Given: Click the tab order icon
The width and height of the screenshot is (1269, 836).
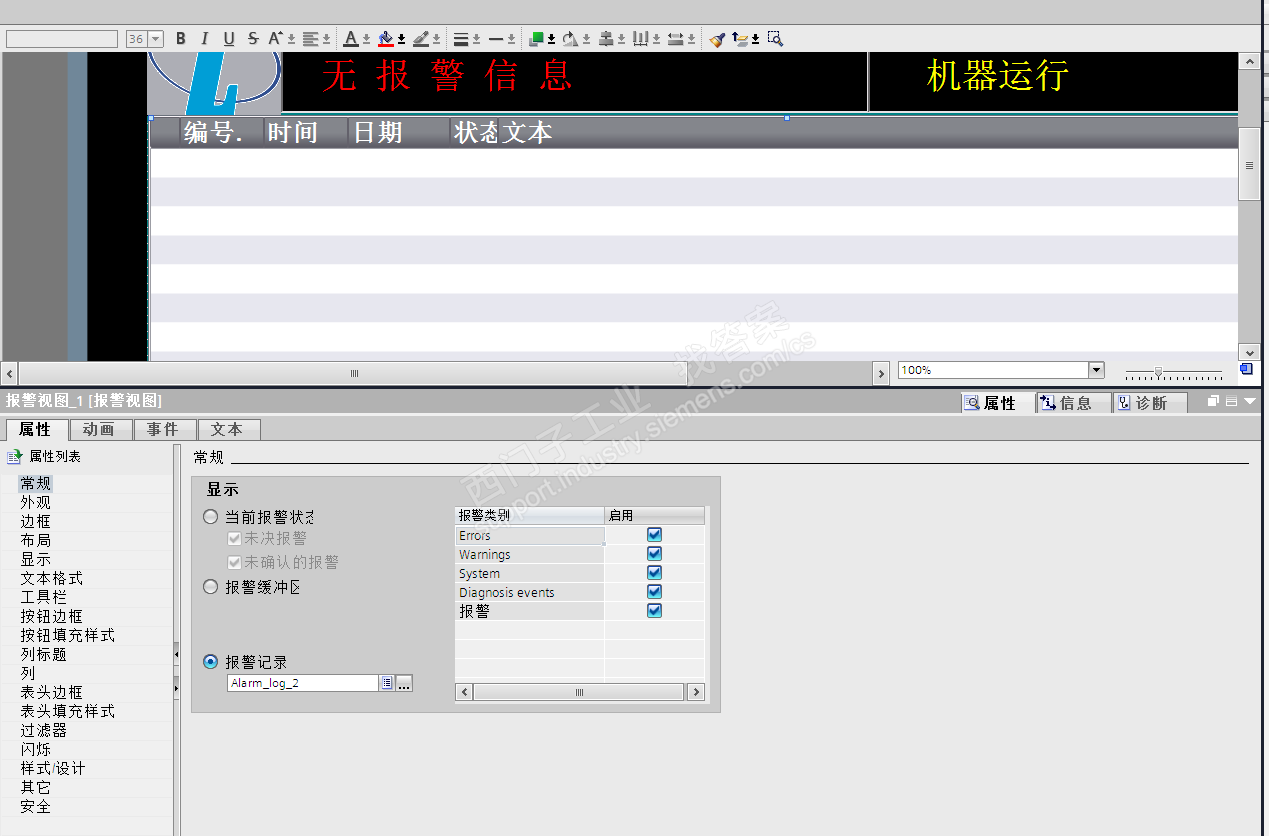Looking at the screenshot, I should (x=740, y=39).
